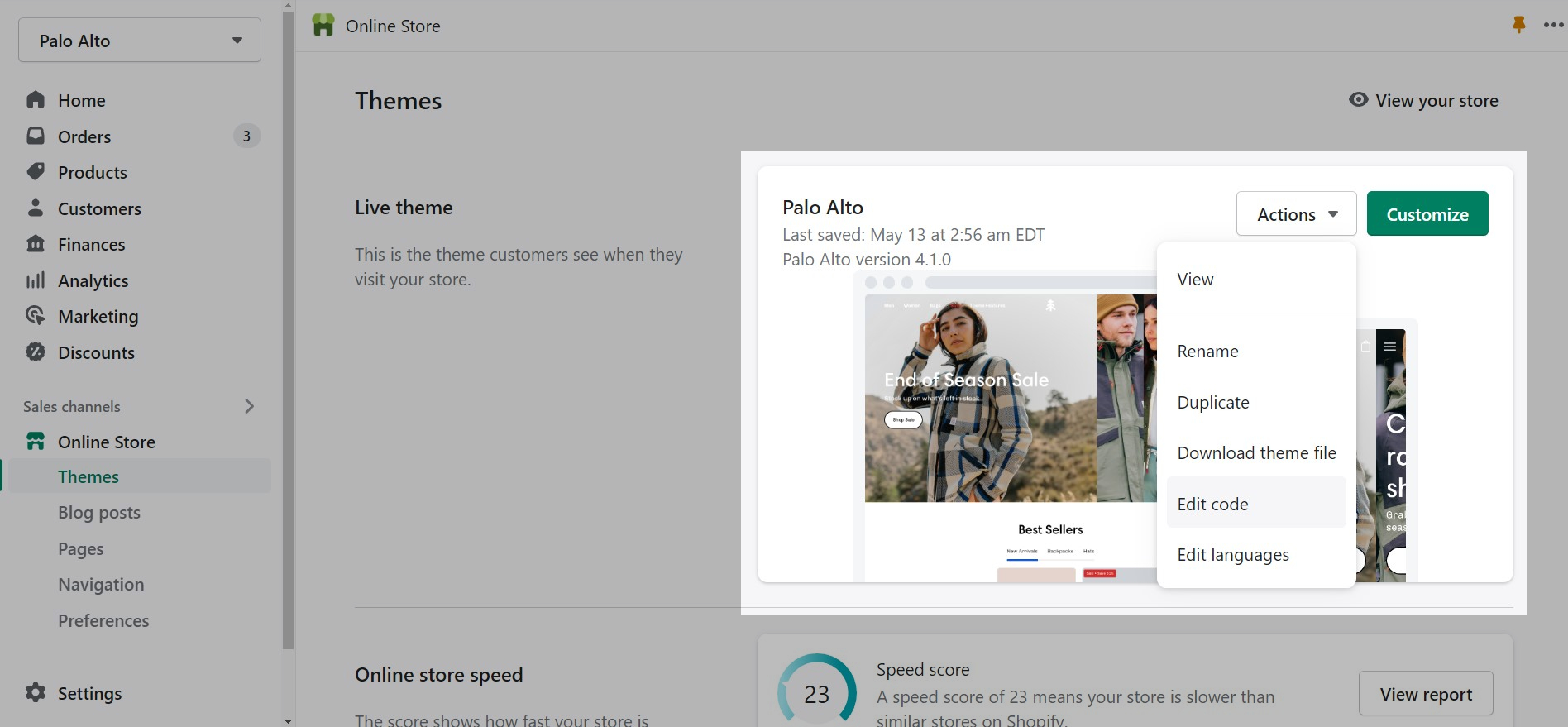Image resolution: width=1568 pixels, height=727 pixels.
Task: Open the Palo Alto store selector dropdown
Action: coord(140,40)
